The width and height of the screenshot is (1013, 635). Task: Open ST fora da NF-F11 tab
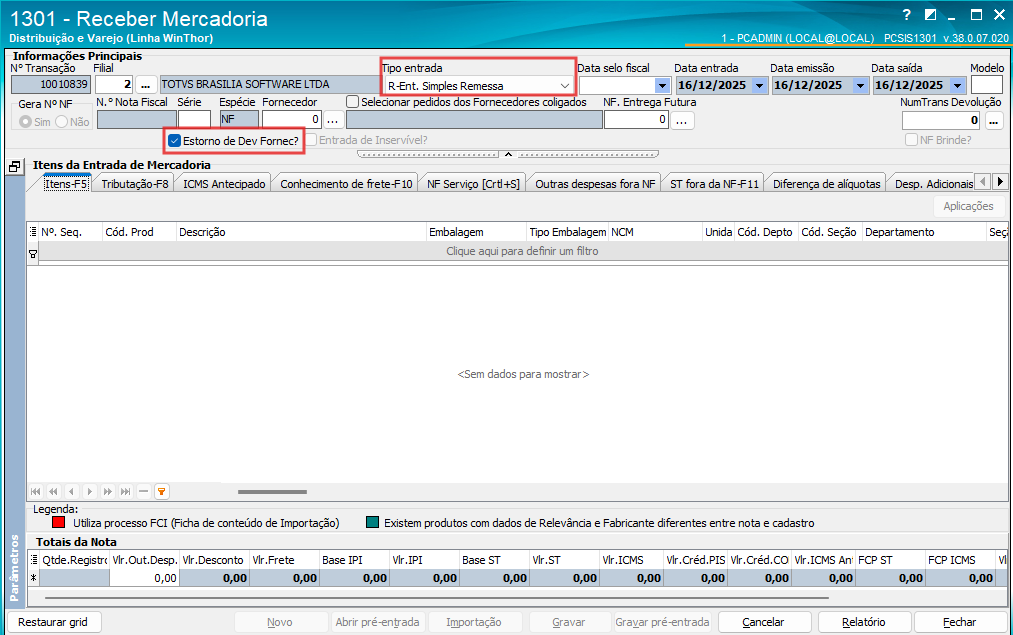pos(714,184)
